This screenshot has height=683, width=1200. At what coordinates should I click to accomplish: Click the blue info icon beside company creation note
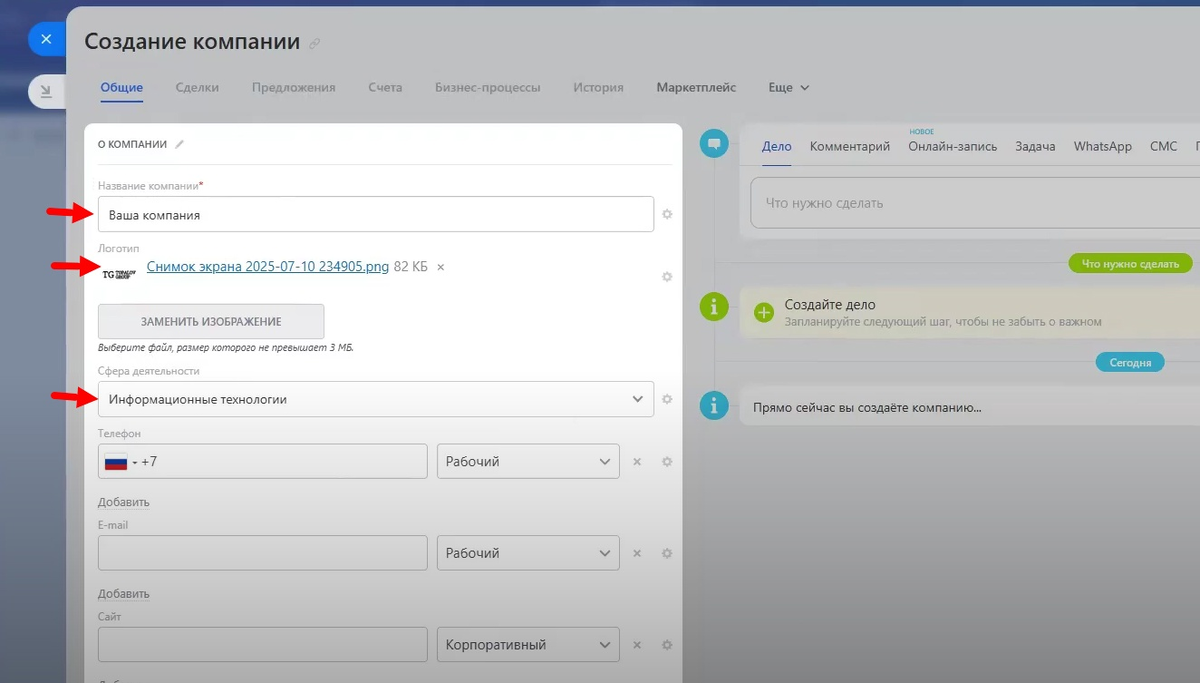tap(713, 406)
